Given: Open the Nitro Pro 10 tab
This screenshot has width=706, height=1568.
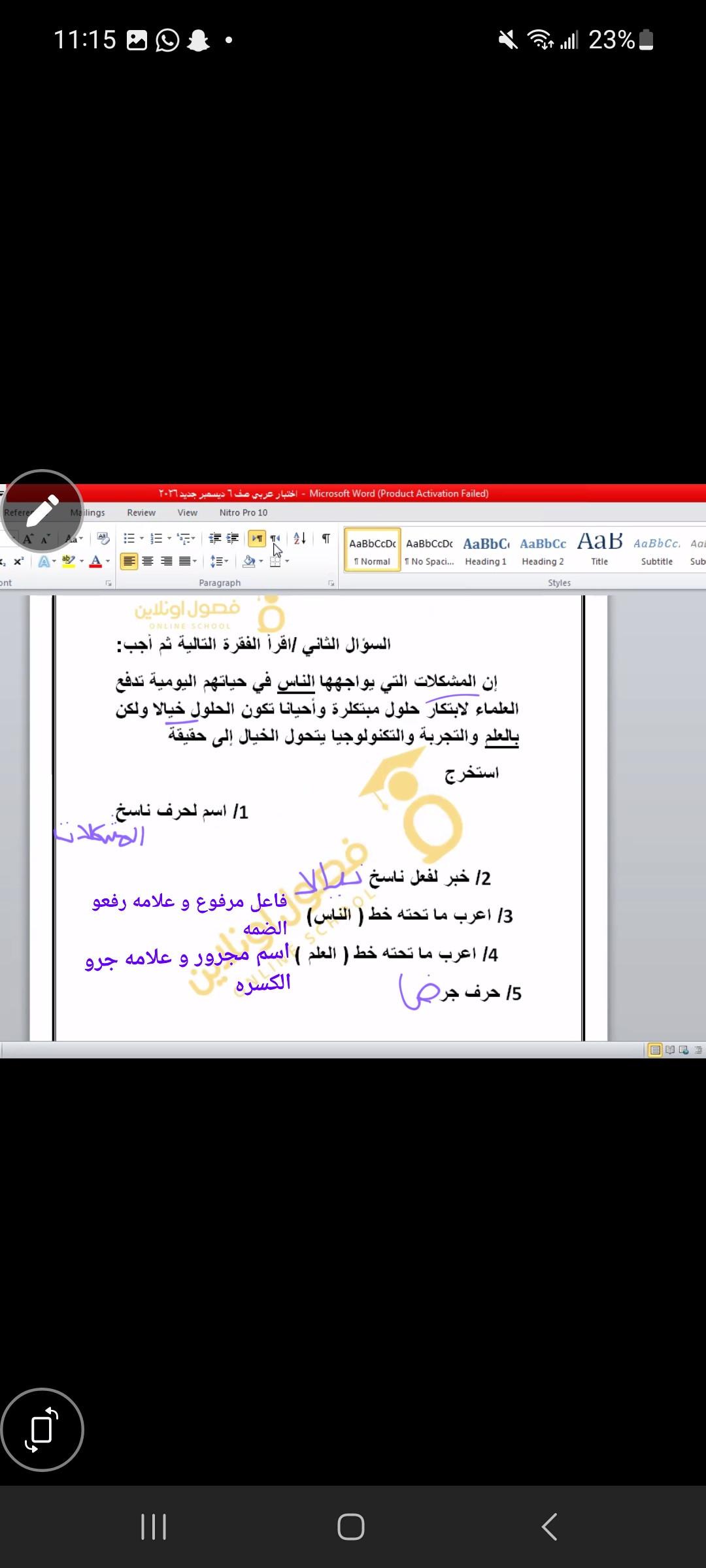Looking at the screenshot, I should [243, 513].
